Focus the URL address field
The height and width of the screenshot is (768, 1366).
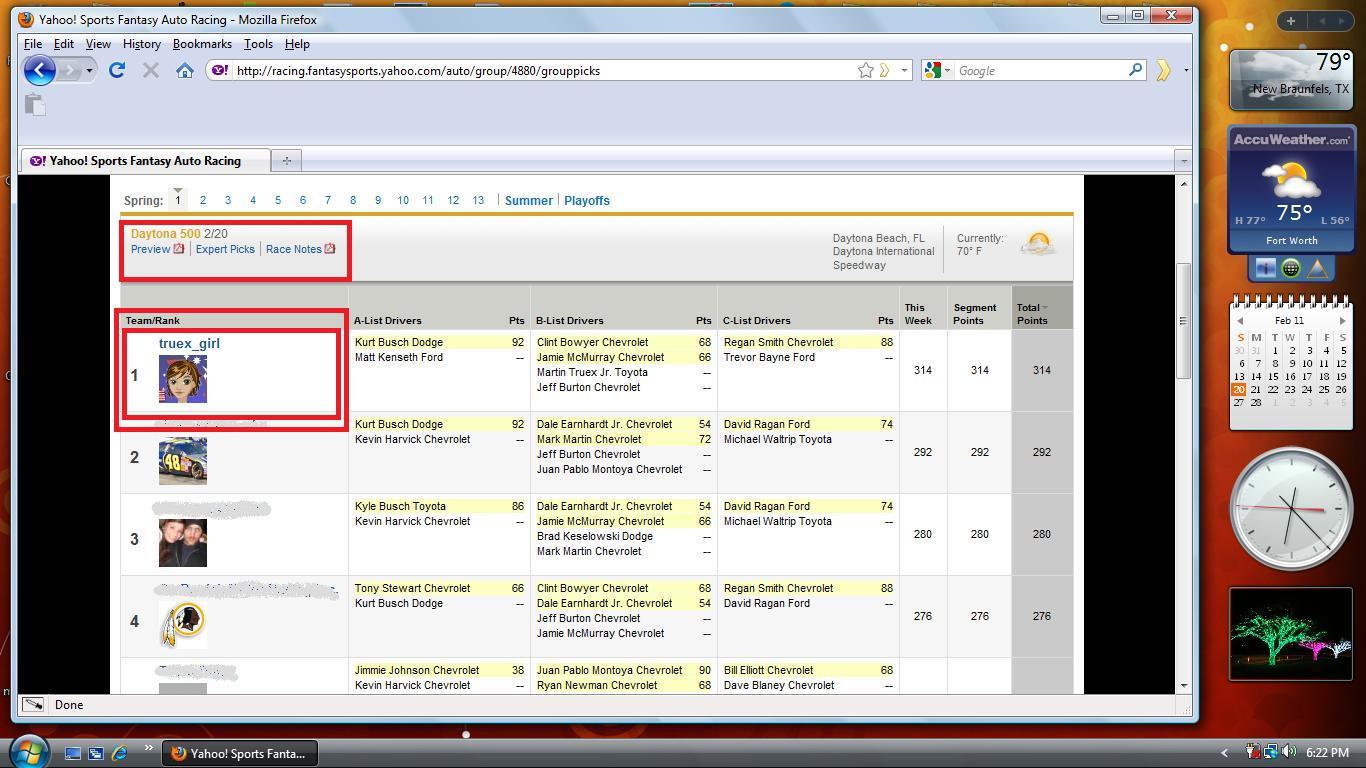pos(545,70)
